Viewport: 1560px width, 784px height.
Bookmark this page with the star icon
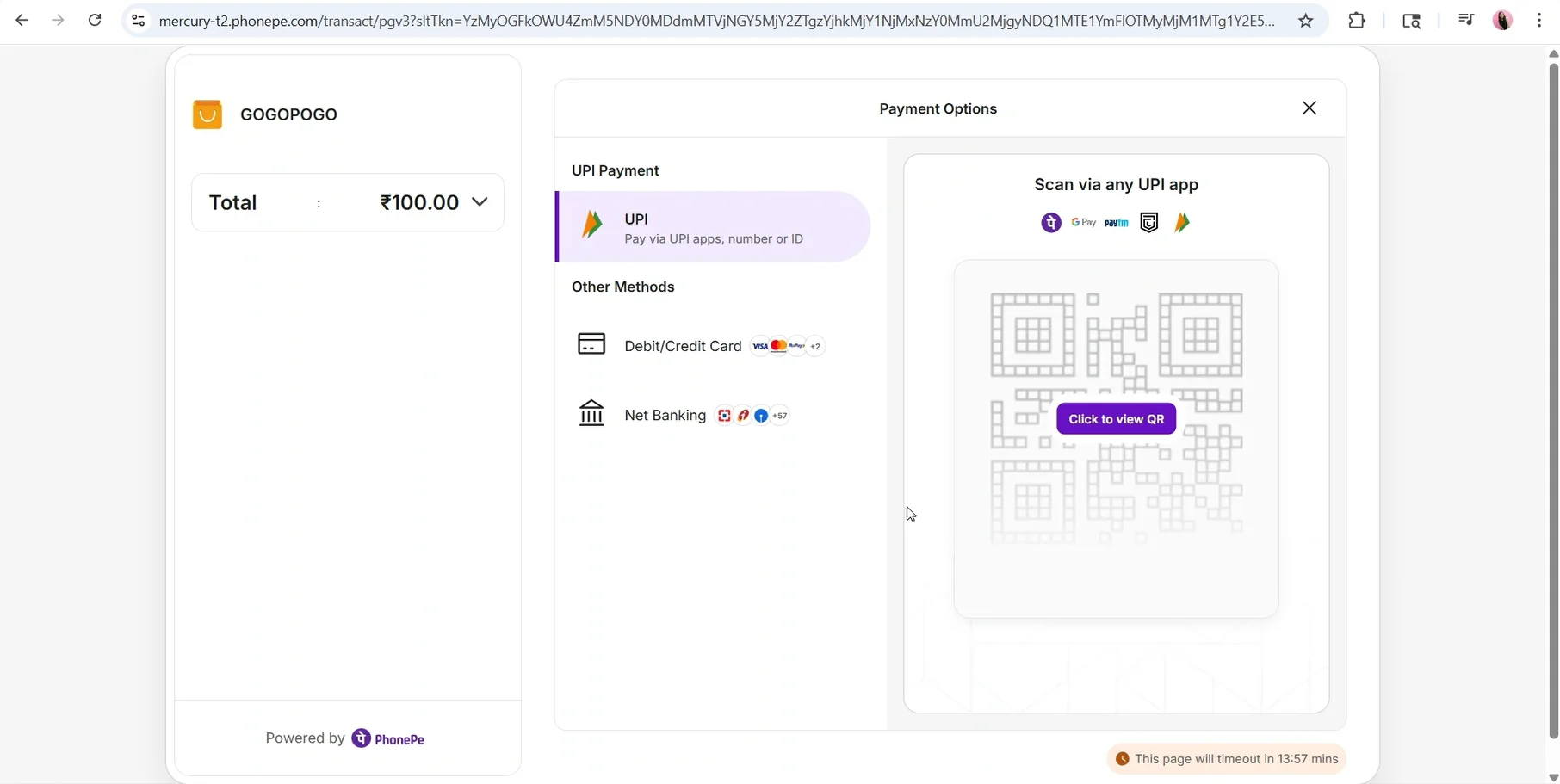tap(1306, 21)
